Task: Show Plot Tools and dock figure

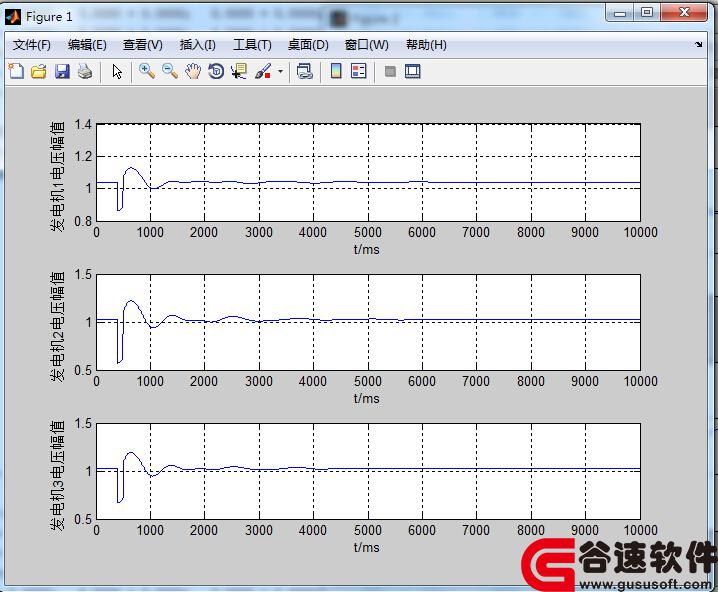Action: coord(413,71)
